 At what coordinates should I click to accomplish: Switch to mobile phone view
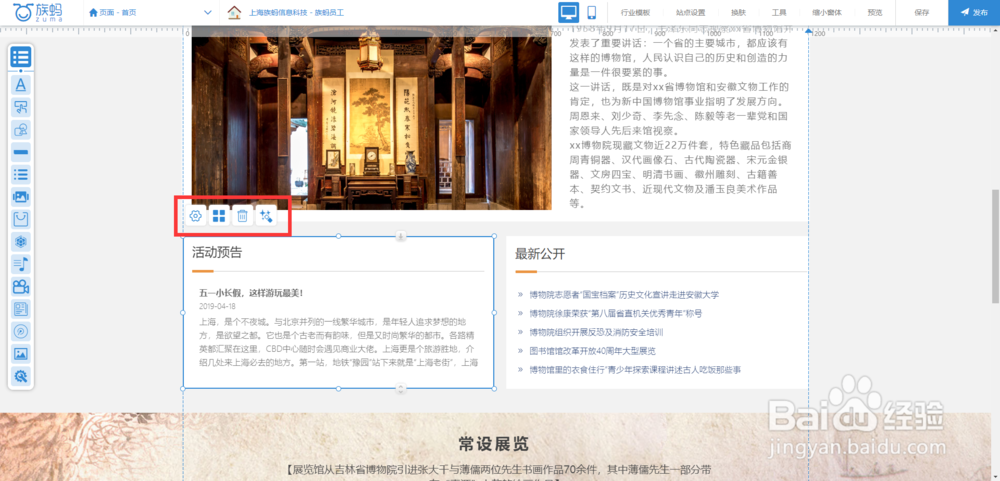pyautogui.click(x=591, y=12)
